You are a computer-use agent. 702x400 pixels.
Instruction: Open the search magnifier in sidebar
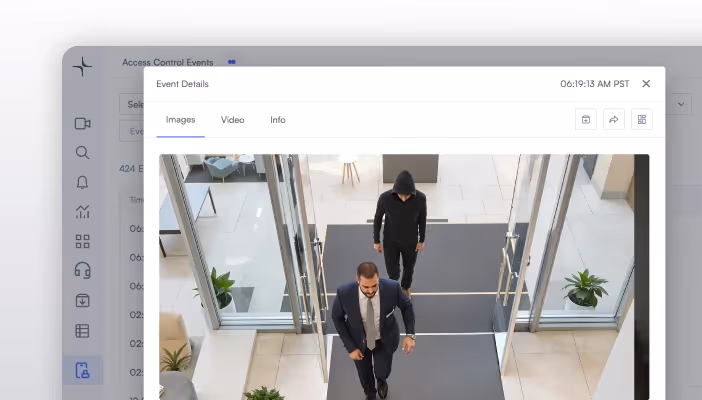pyautogui.click(x=82, y=153)
